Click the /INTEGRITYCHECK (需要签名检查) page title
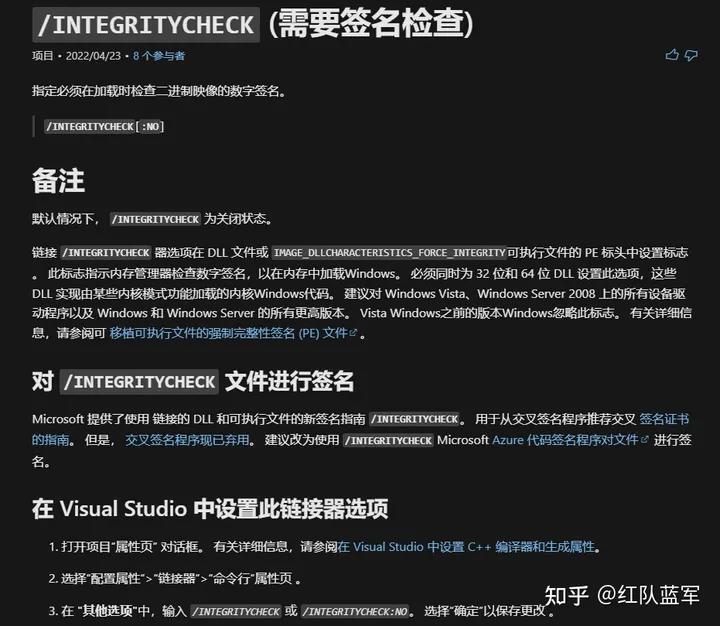720x626 pixels. (253, 24)
